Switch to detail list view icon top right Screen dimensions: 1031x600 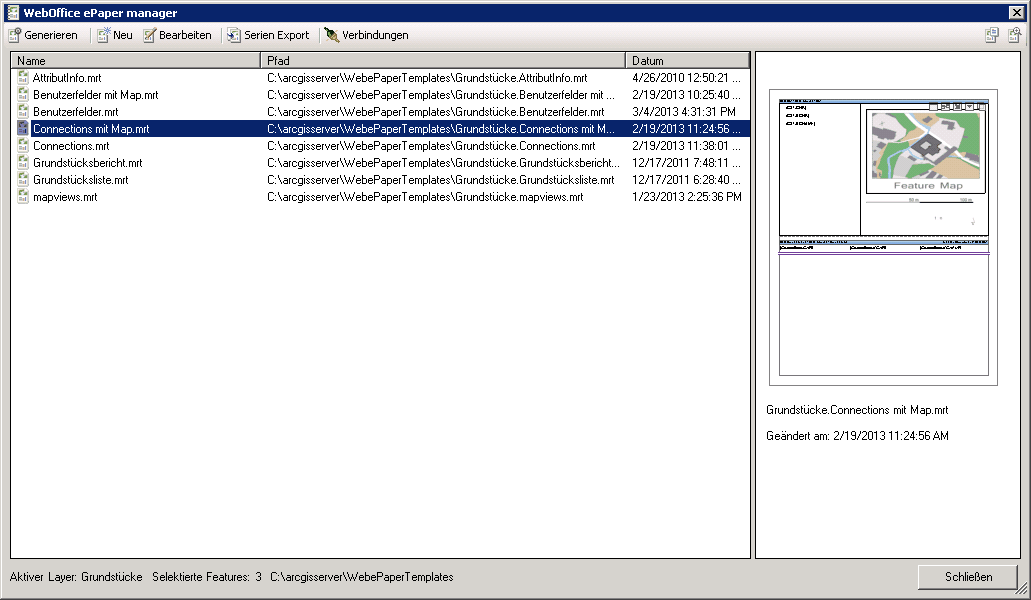tap(991, 35)
